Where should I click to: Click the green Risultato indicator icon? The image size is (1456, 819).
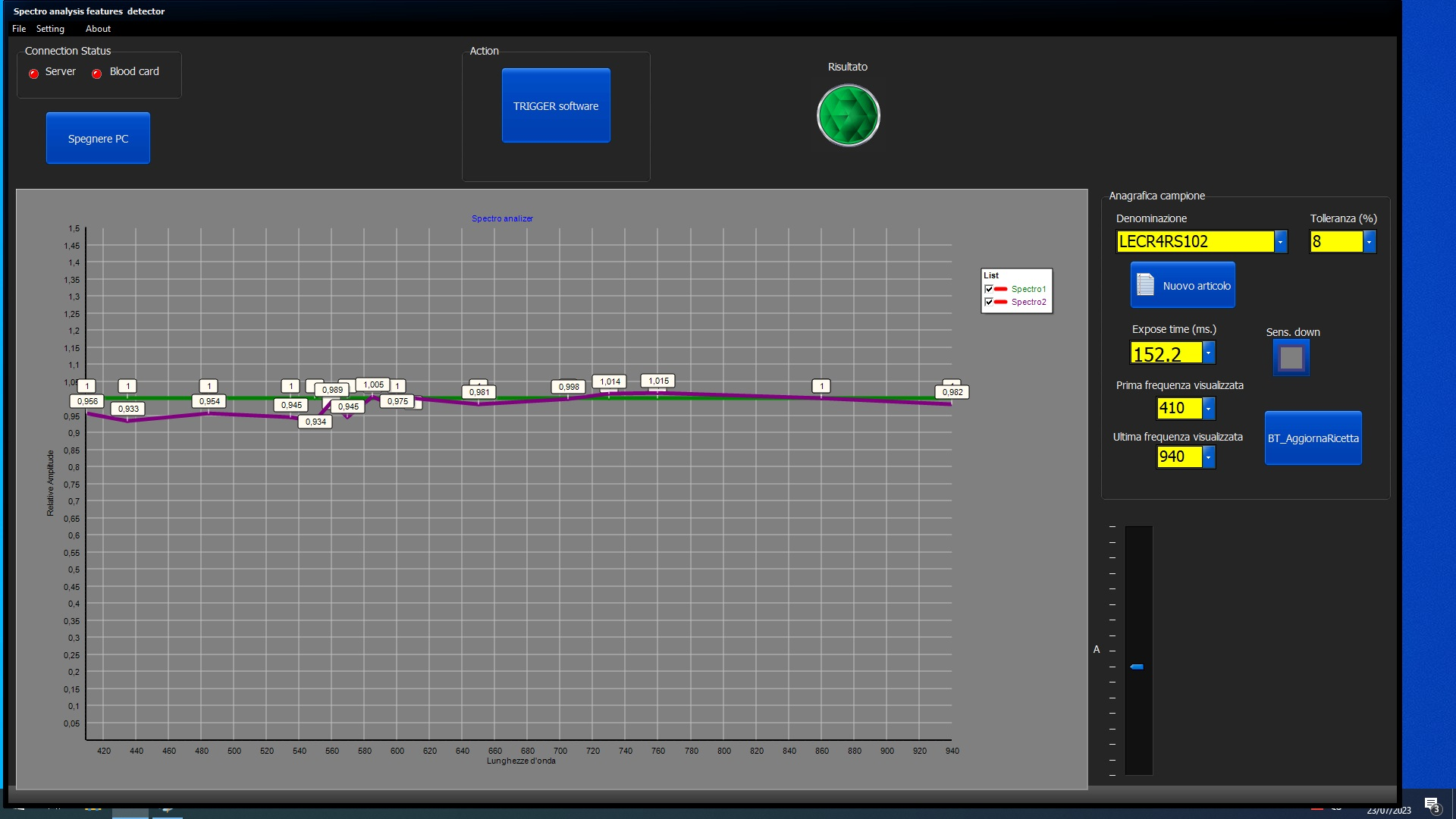tap(848, 115)
